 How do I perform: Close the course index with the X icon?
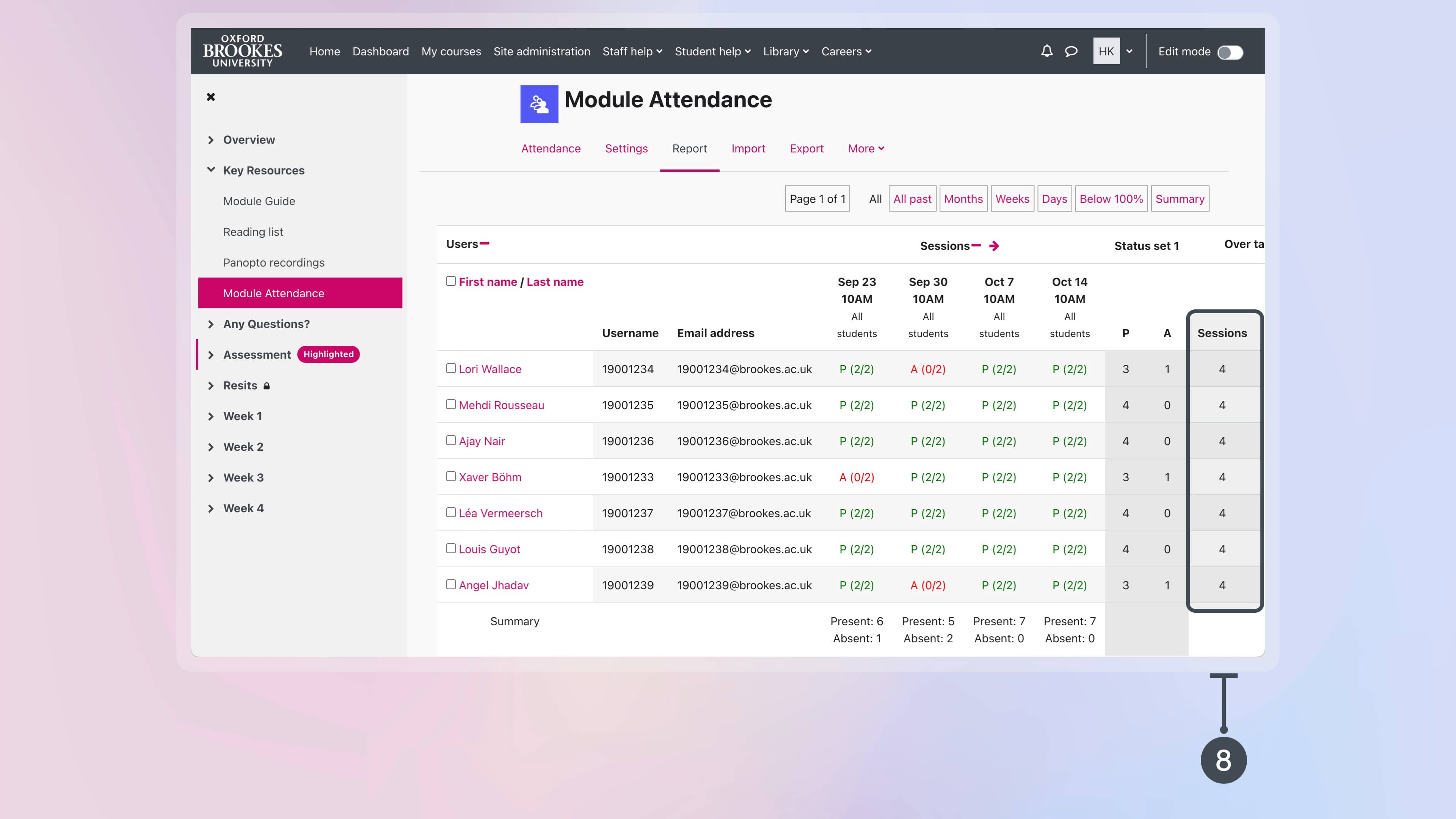(x=211, y=97)
